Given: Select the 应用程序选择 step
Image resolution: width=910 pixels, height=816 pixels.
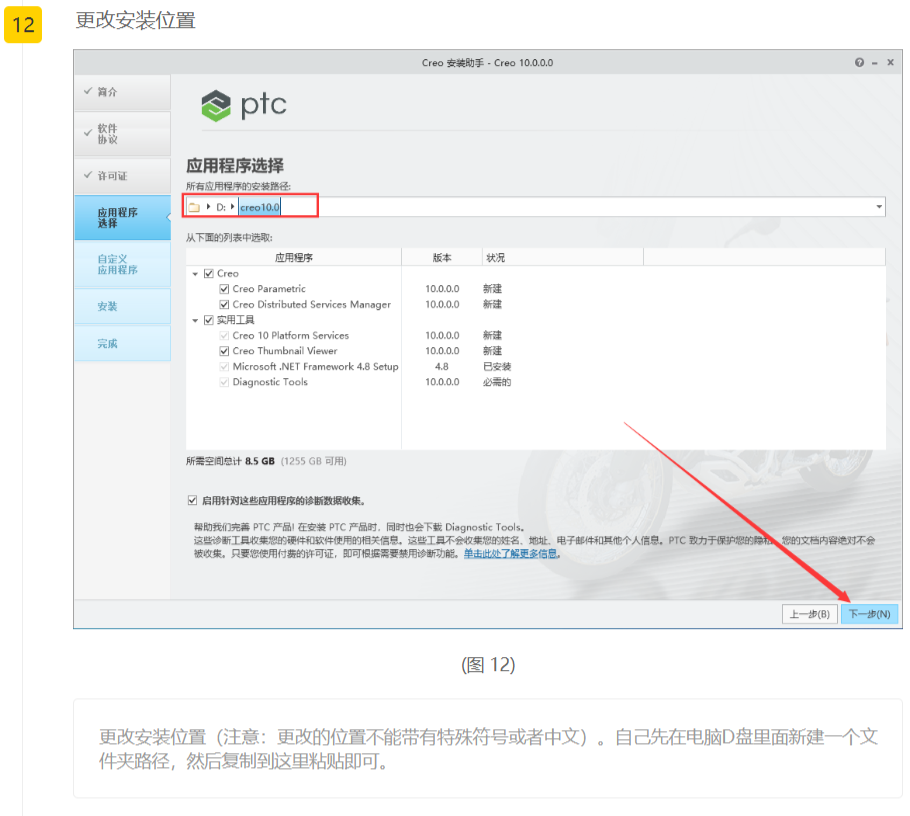Looking at the screenshot, I should tap(122, 218).
